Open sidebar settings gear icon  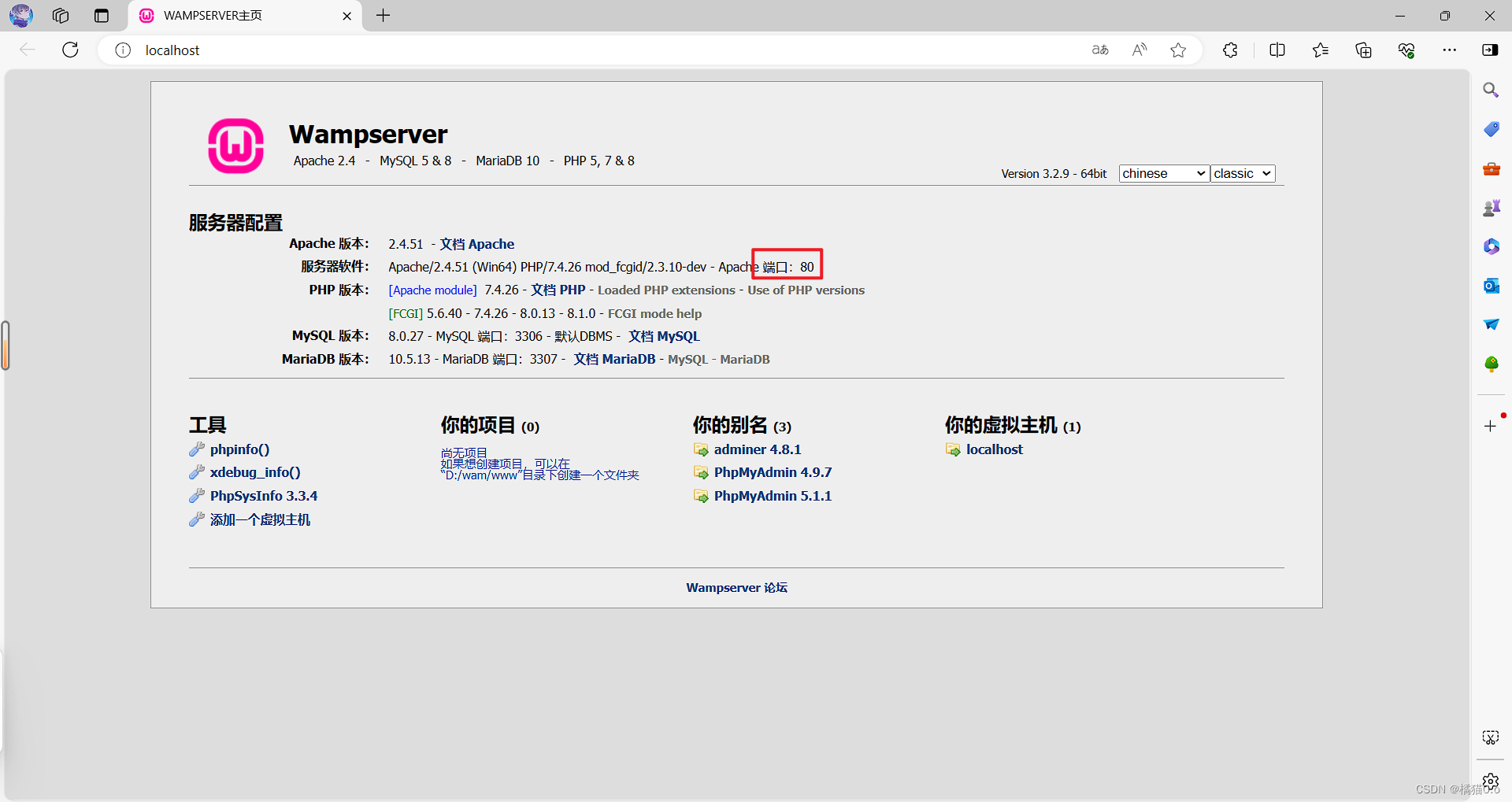point(1491,782)
